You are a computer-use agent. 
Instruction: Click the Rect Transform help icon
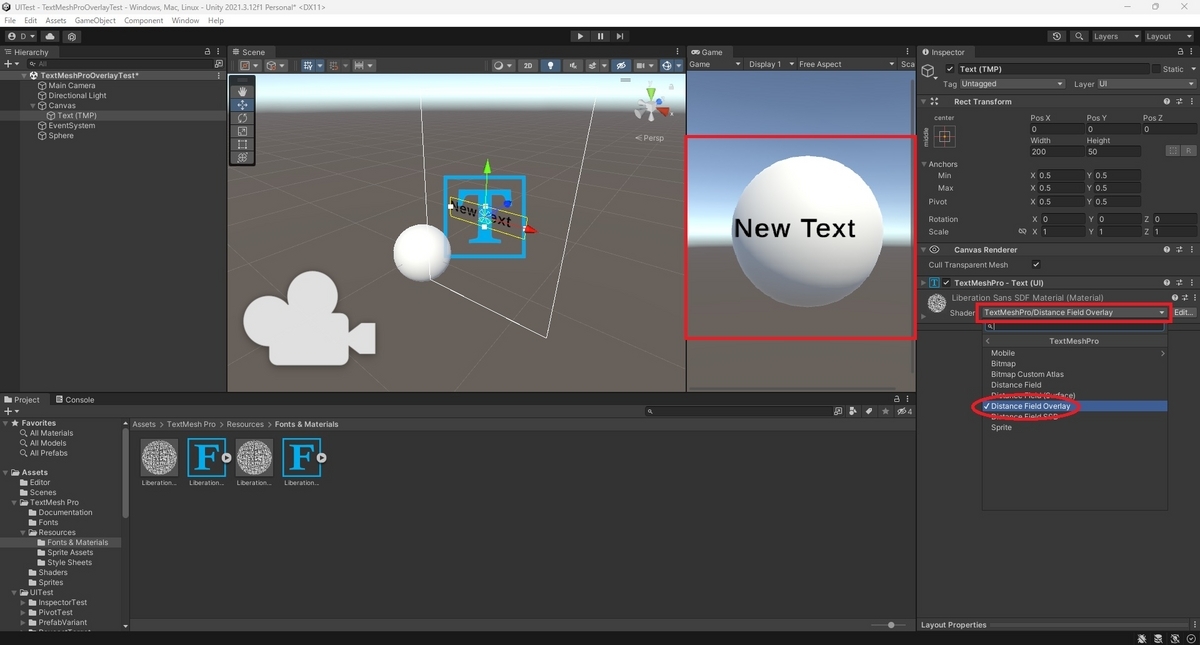pyautogui.click(x=1166, y=101)
